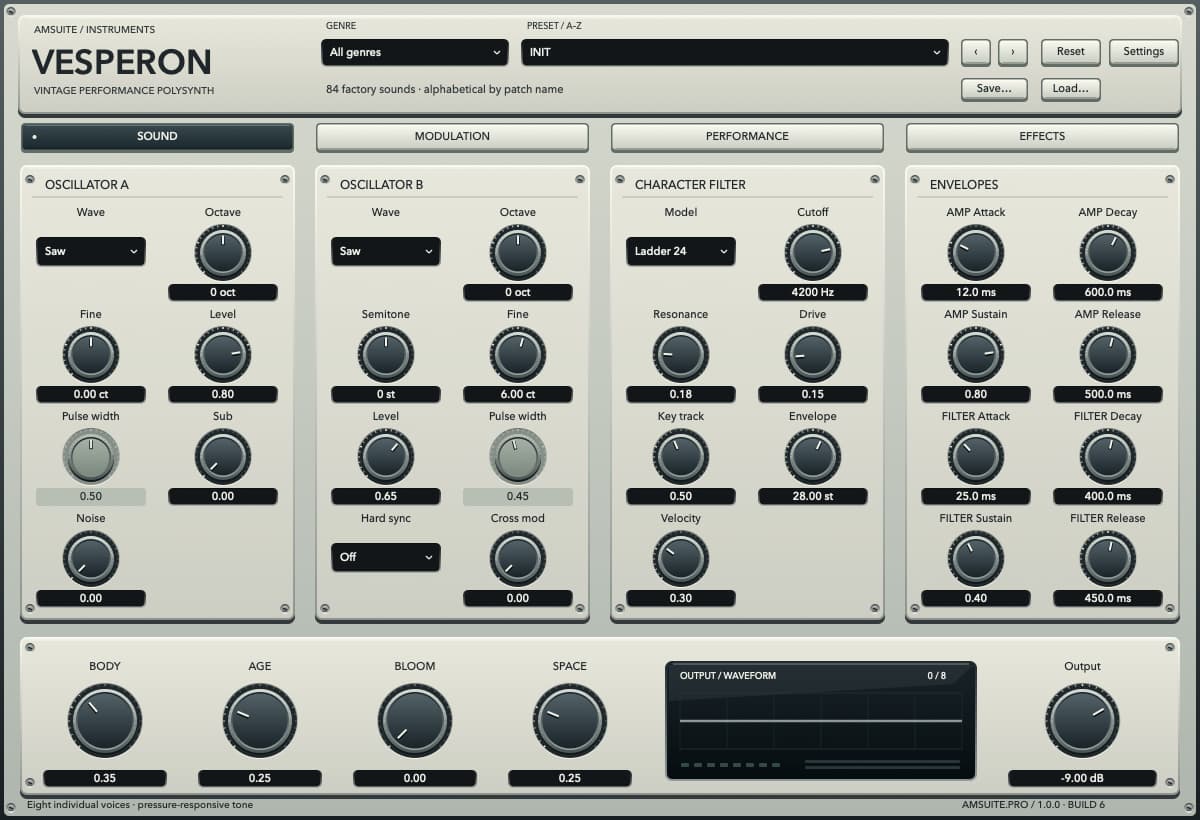Image resolution: width=1200 pixels, height=820 pixels.
Task: Click the Oscillator B Octave knob
Action: click(518, 252)
